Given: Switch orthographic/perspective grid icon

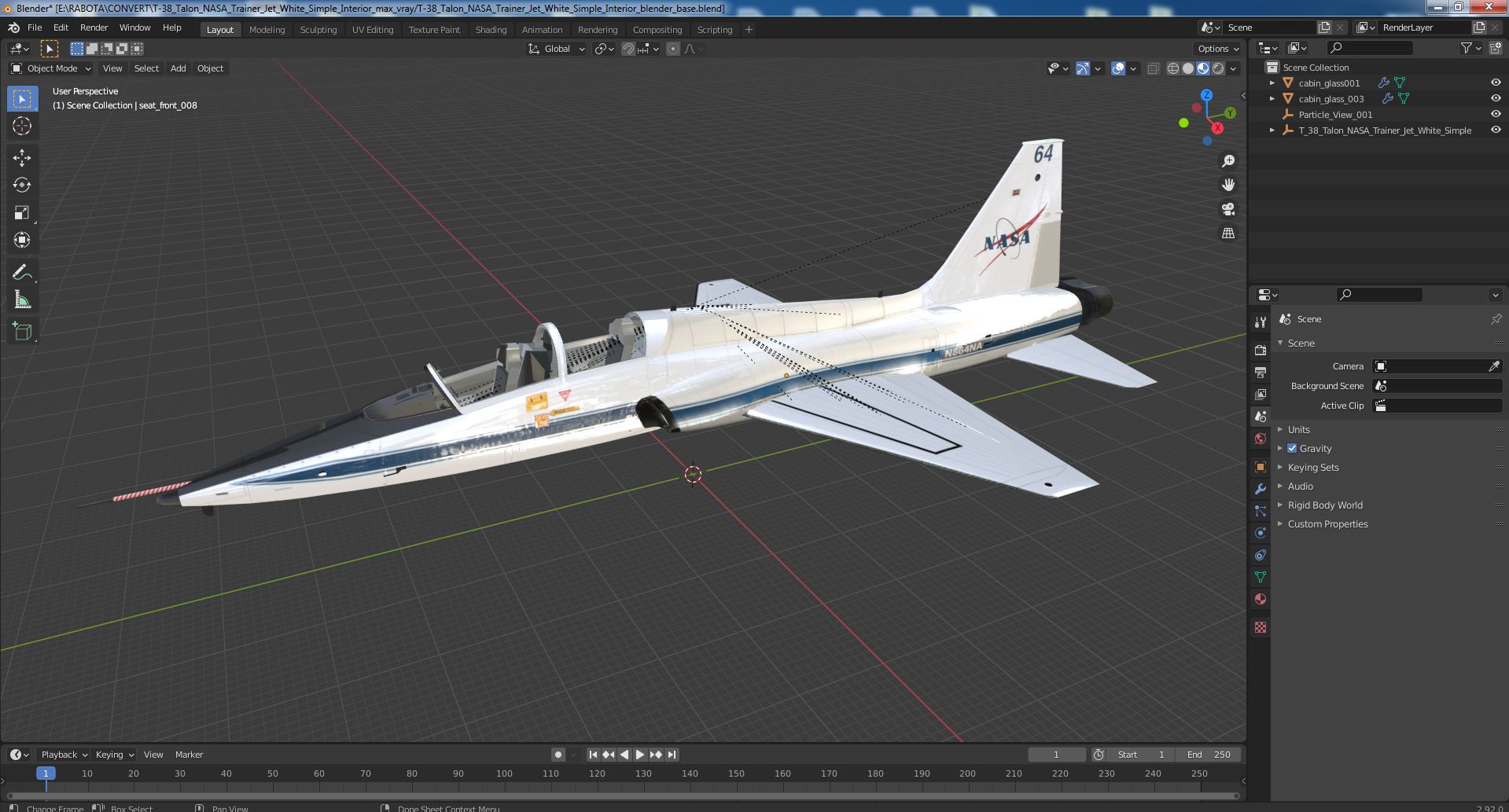Looking at the screenshot, I should coord(1227,233).
